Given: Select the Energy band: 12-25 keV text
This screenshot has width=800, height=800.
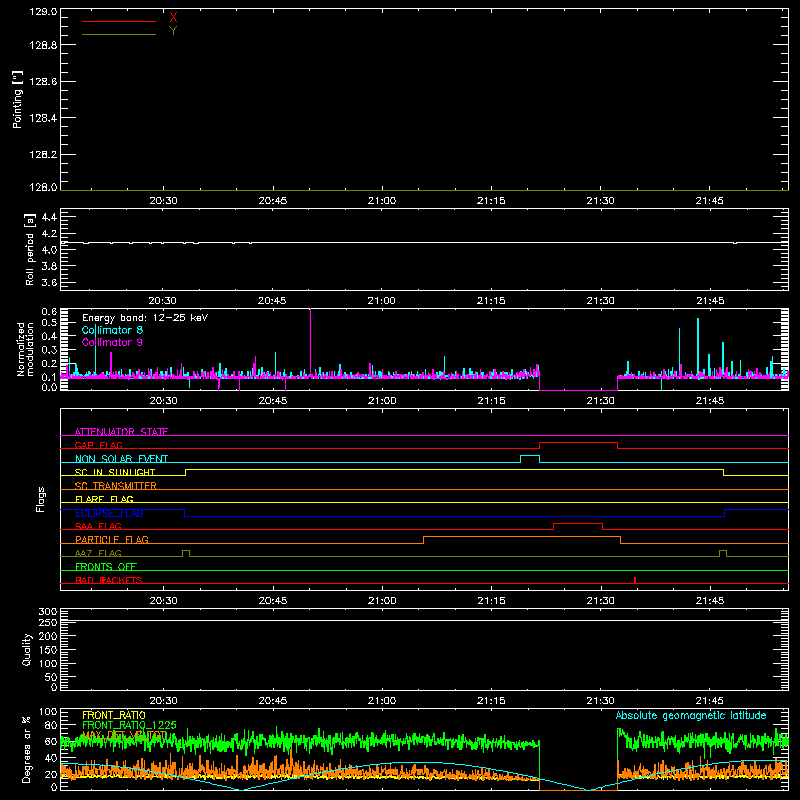Looking at the screenshot, I should coord(145,318).
